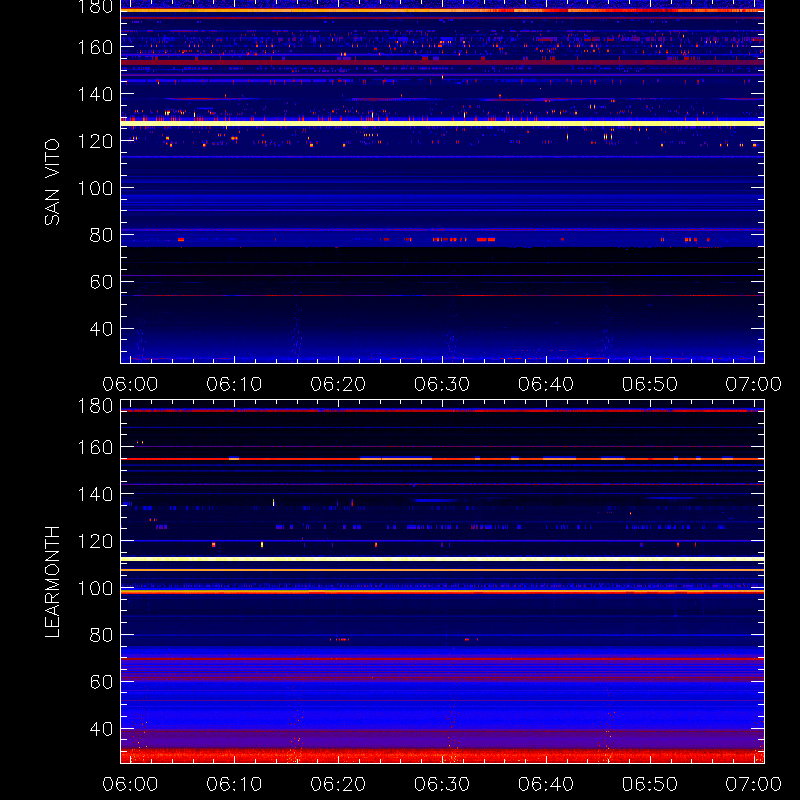
Task: Click the SAN VITO axis title
Action: click(52, 182)
